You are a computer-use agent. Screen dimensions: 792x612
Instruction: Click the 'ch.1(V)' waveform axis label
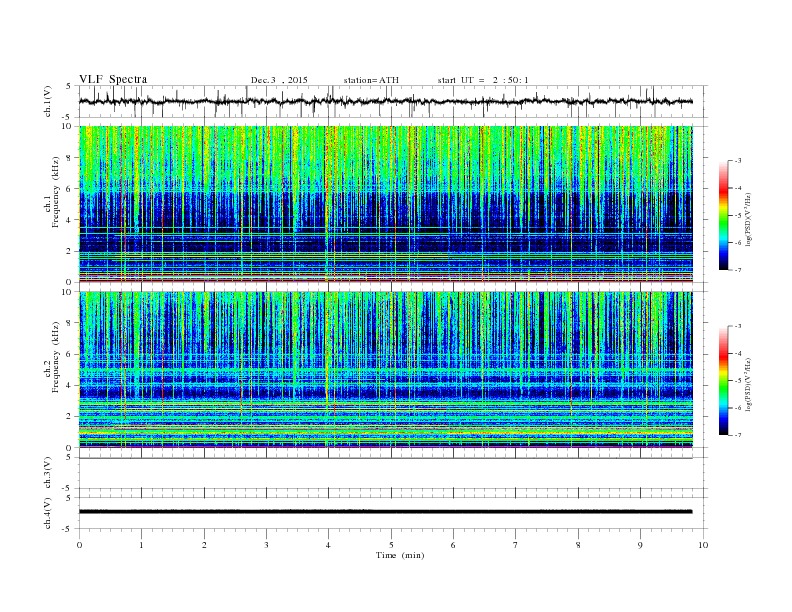click(47, 101)
